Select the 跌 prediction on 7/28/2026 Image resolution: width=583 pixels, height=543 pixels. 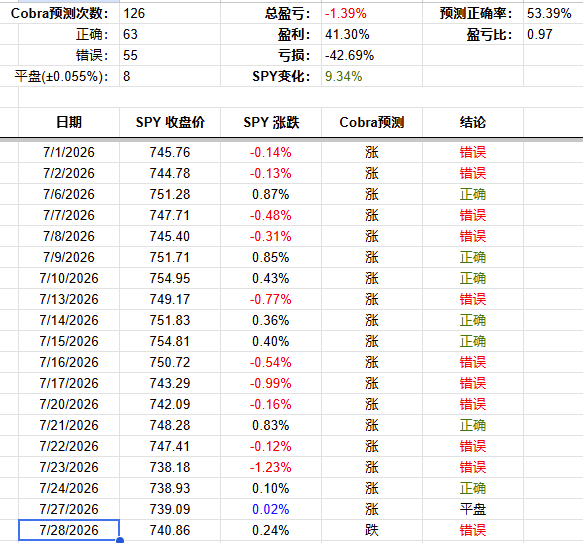tap(372, 530)
